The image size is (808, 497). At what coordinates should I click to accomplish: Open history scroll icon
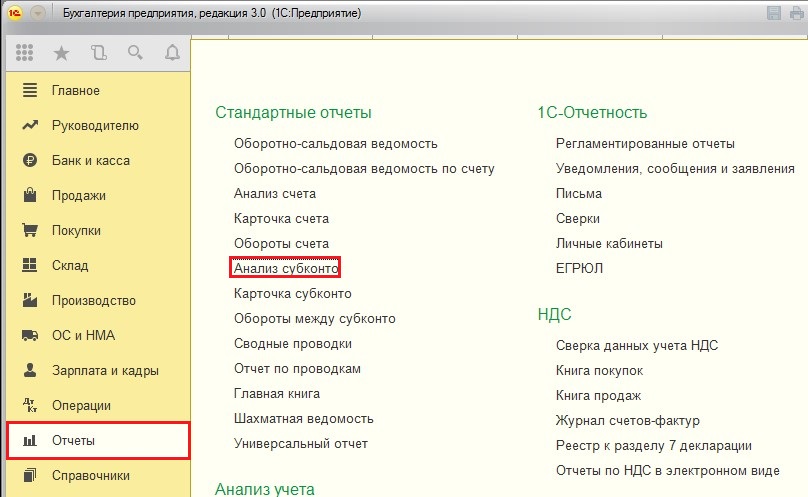[98, 53]
